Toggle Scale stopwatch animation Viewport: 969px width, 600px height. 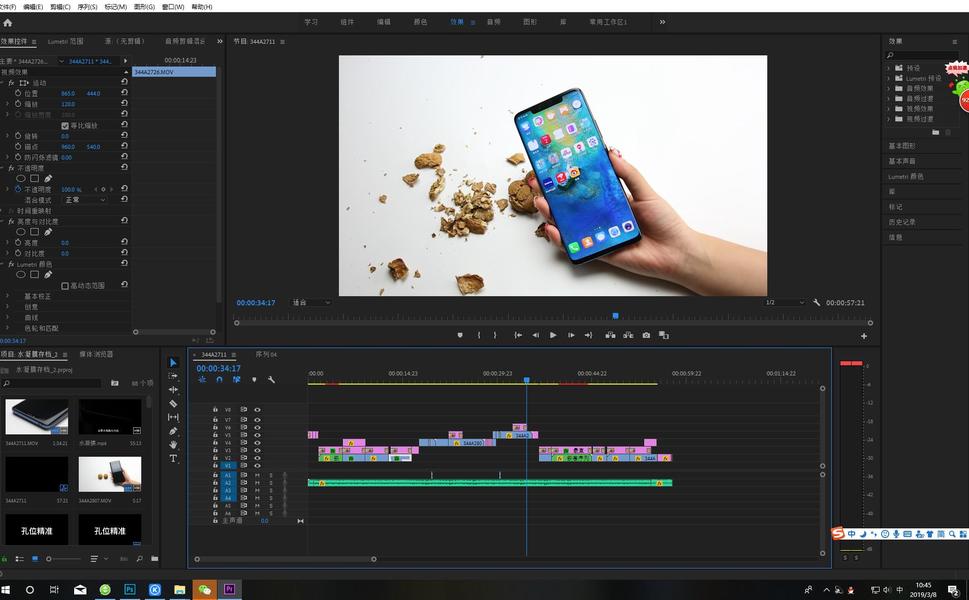[x=18, y=104]
